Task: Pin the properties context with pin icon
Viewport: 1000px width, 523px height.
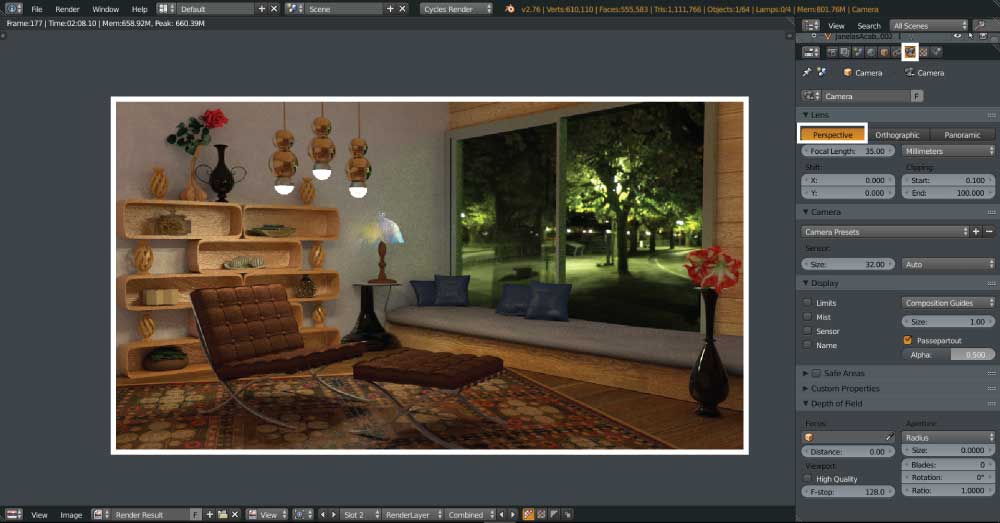Action: pyautogui.click(x=808, y=73)
